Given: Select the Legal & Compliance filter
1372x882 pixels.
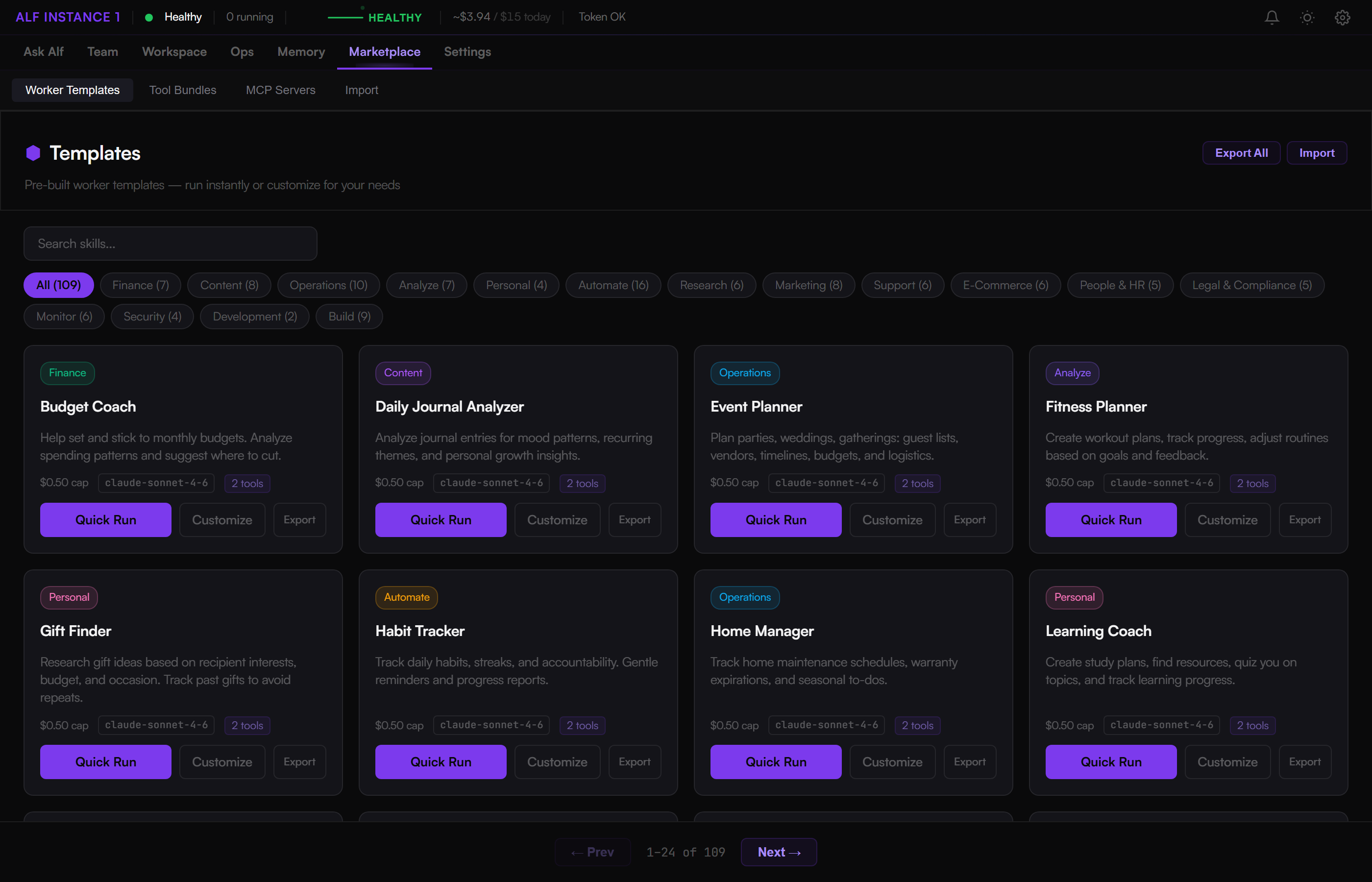Looking at the screenshot, I should pyautogui.click(x=1252, y=285).
